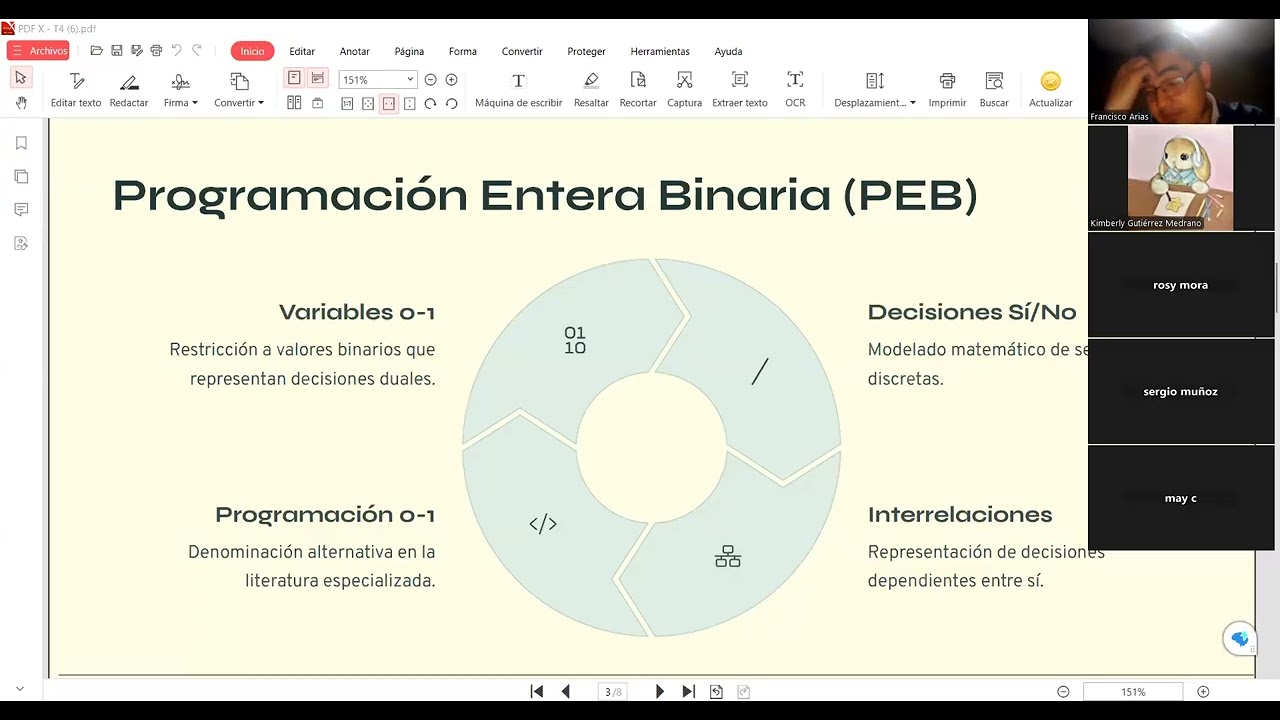Click the status bar 151% zoom field
The height and width of the screenshot is (720, 1280).
1133,691
